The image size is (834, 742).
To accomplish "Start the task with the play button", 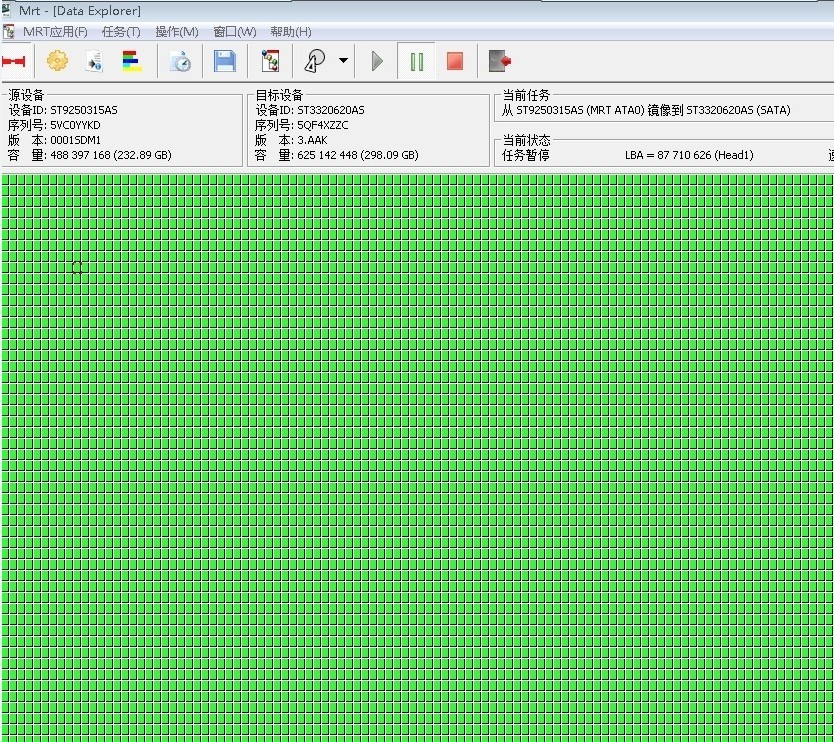I will pyautogui.click(x=377, y=62).
